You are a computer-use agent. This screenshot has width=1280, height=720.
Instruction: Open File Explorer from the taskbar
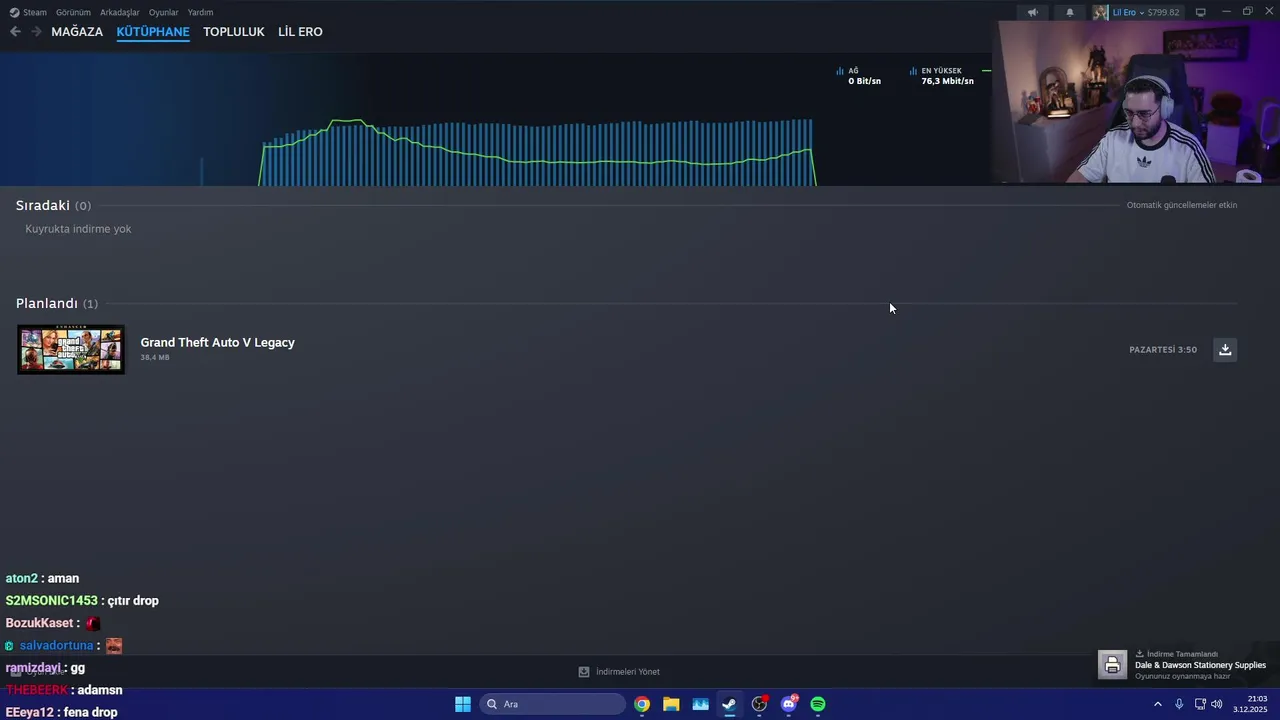(x=671, y=704)
